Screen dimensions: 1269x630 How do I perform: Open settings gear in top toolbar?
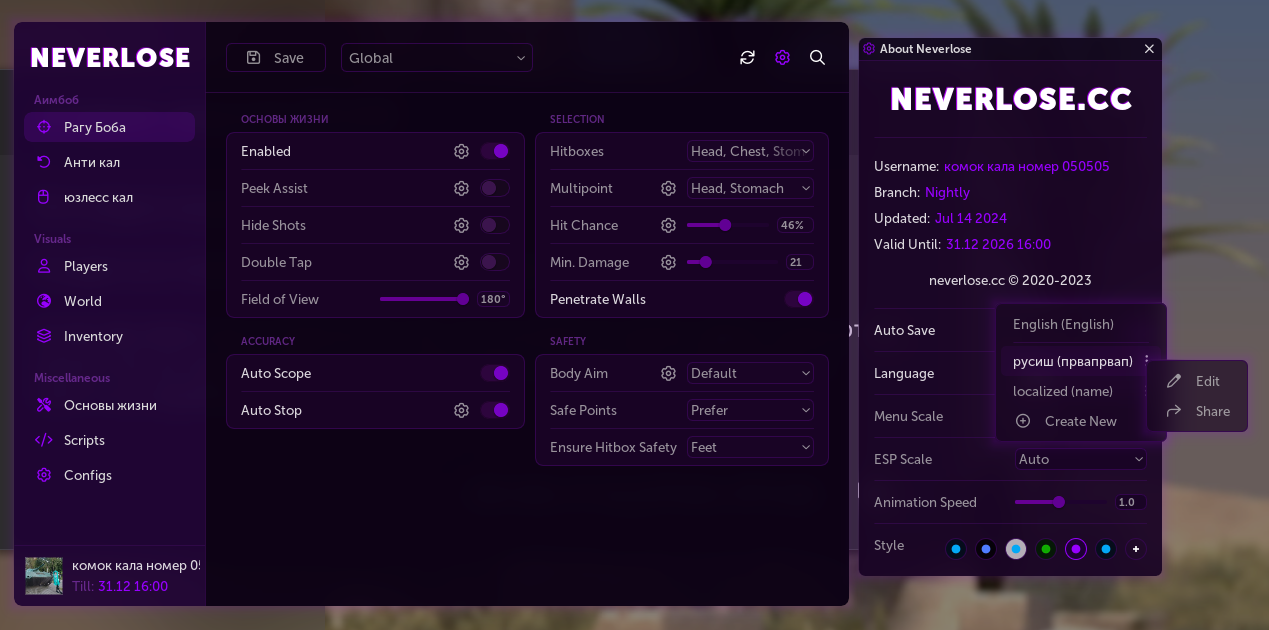[782, 58]
